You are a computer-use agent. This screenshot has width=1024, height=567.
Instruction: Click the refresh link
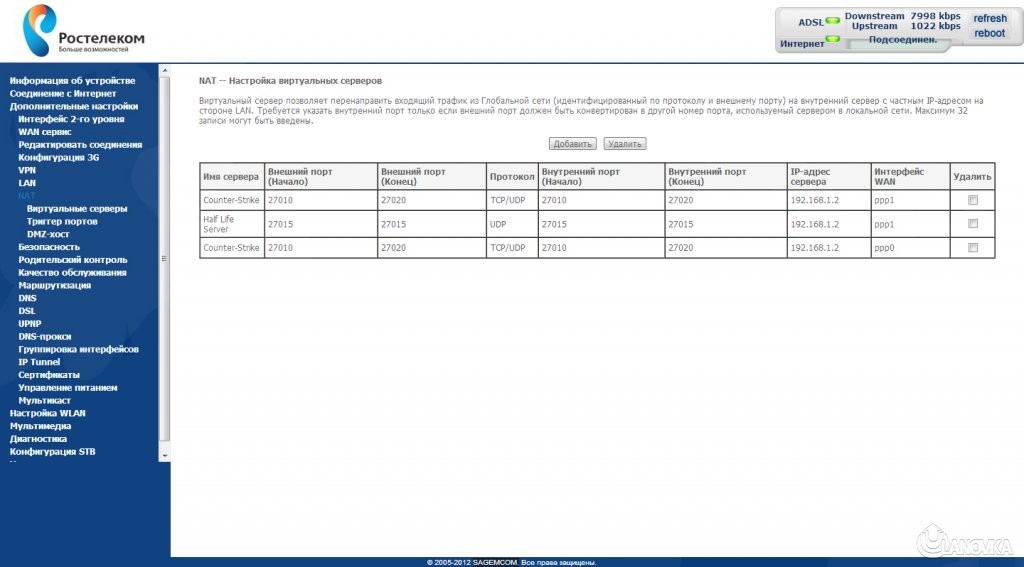tap(990, 18)
